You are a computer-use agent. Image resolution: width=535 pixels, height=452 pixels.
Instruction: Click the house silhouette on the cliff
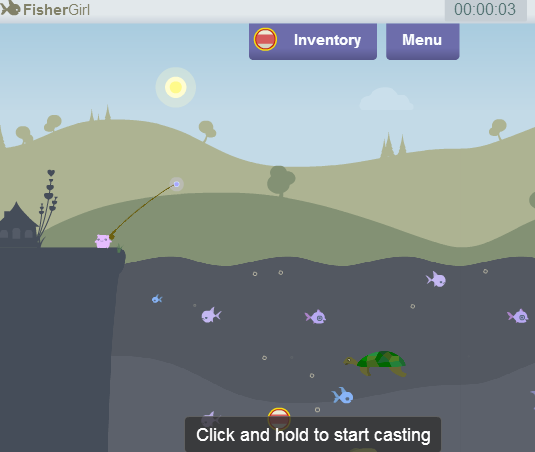19,225
